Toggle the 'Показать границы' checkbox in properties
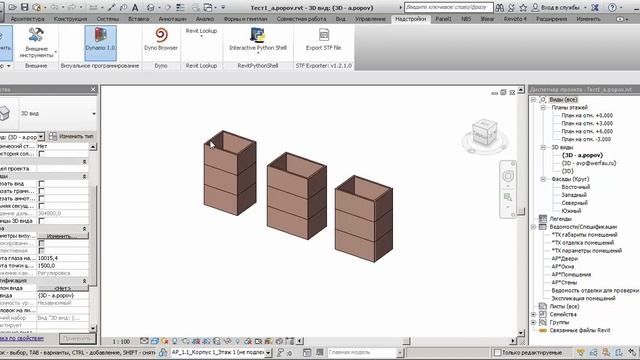Viewport: 640px width, 360px height. [42, 191]
